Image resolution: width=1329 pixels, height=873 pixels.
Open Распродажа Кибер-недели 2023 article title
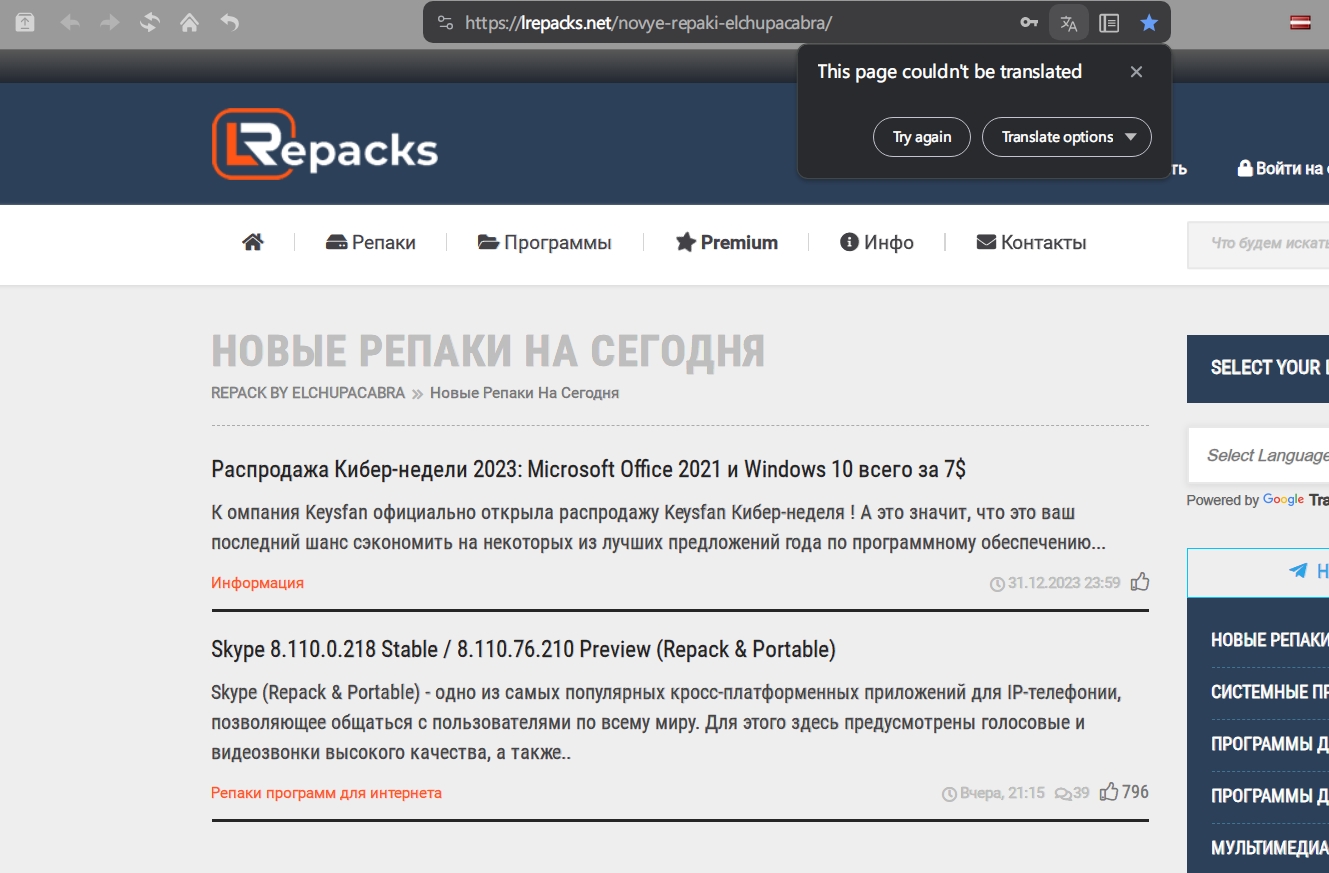[588, 469]
